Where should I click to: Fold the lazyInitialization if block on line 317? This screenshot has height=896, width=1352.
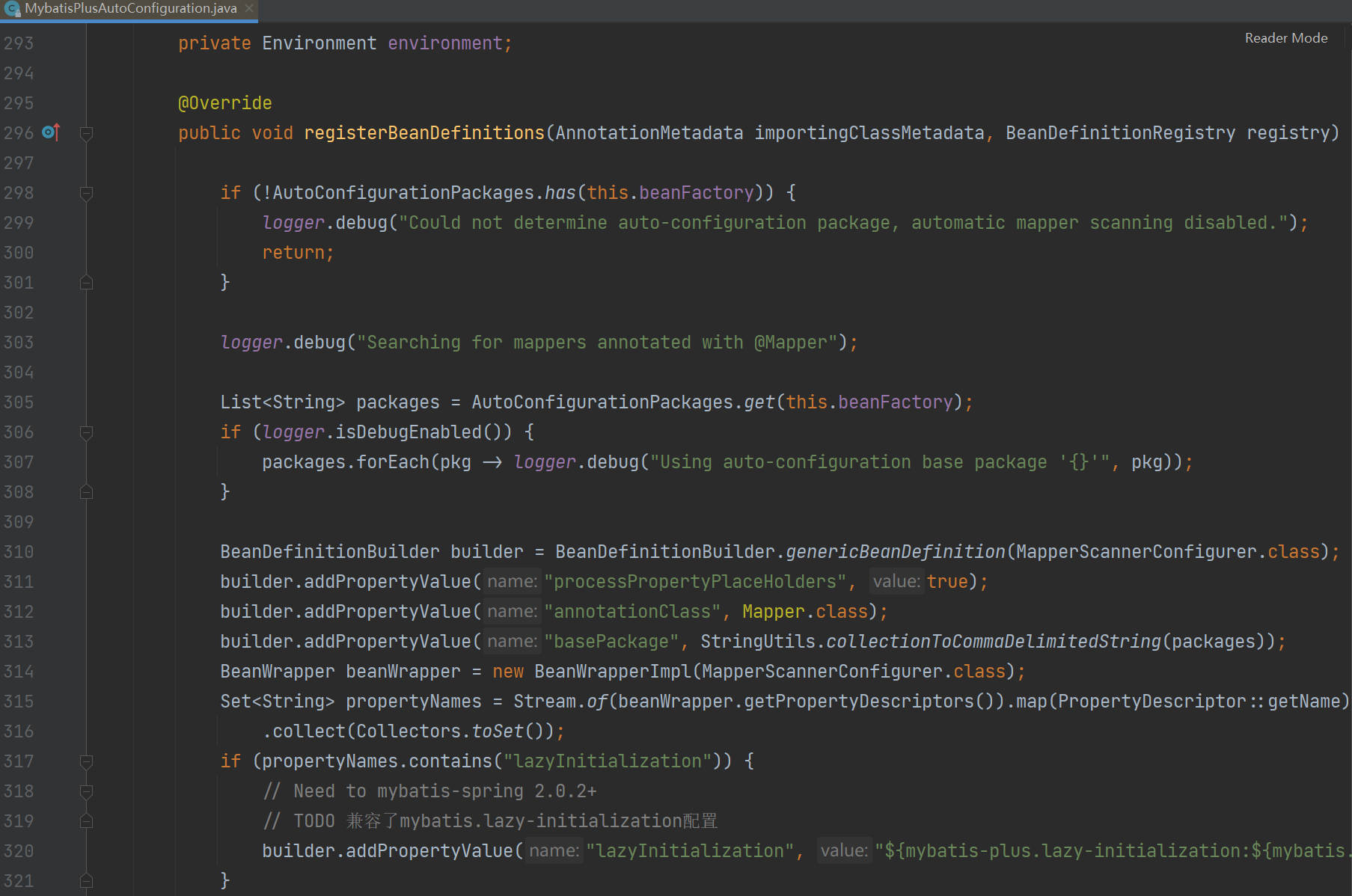pyautogui.click(x=86, y=762)
